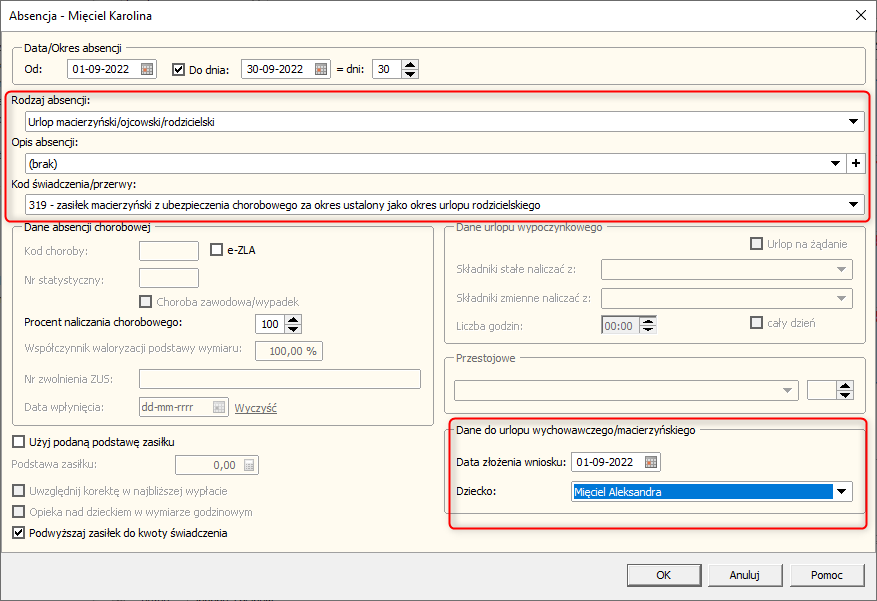Increase Liczba godzin spinner value
This screenshot has height=601, width=877.
tap(648, 321)
